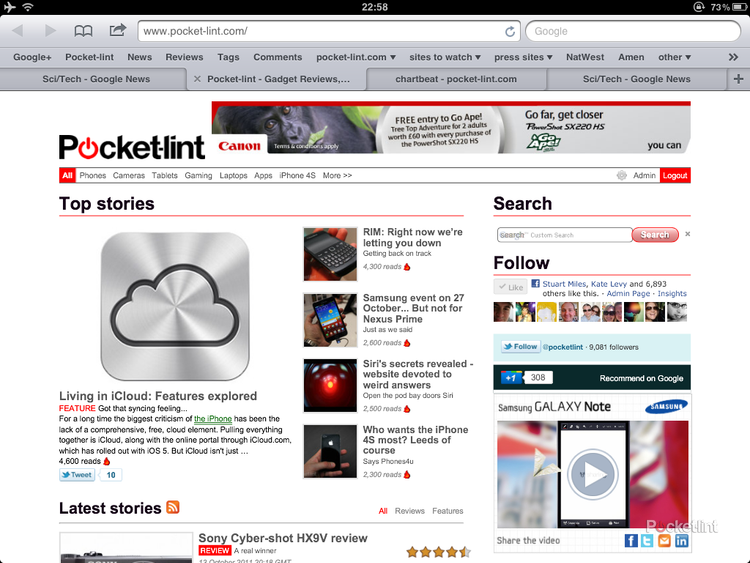Filter latest stories by Features
Screen dimensions: 750x563
pyautogui.click(x=448, y=511)
